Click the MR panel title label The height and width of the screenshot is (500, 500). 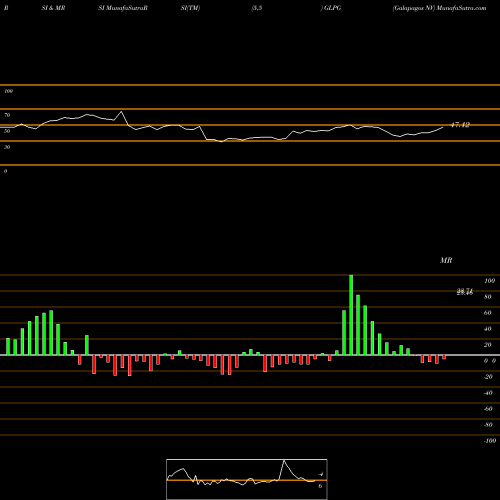click(x=446, y=260)
